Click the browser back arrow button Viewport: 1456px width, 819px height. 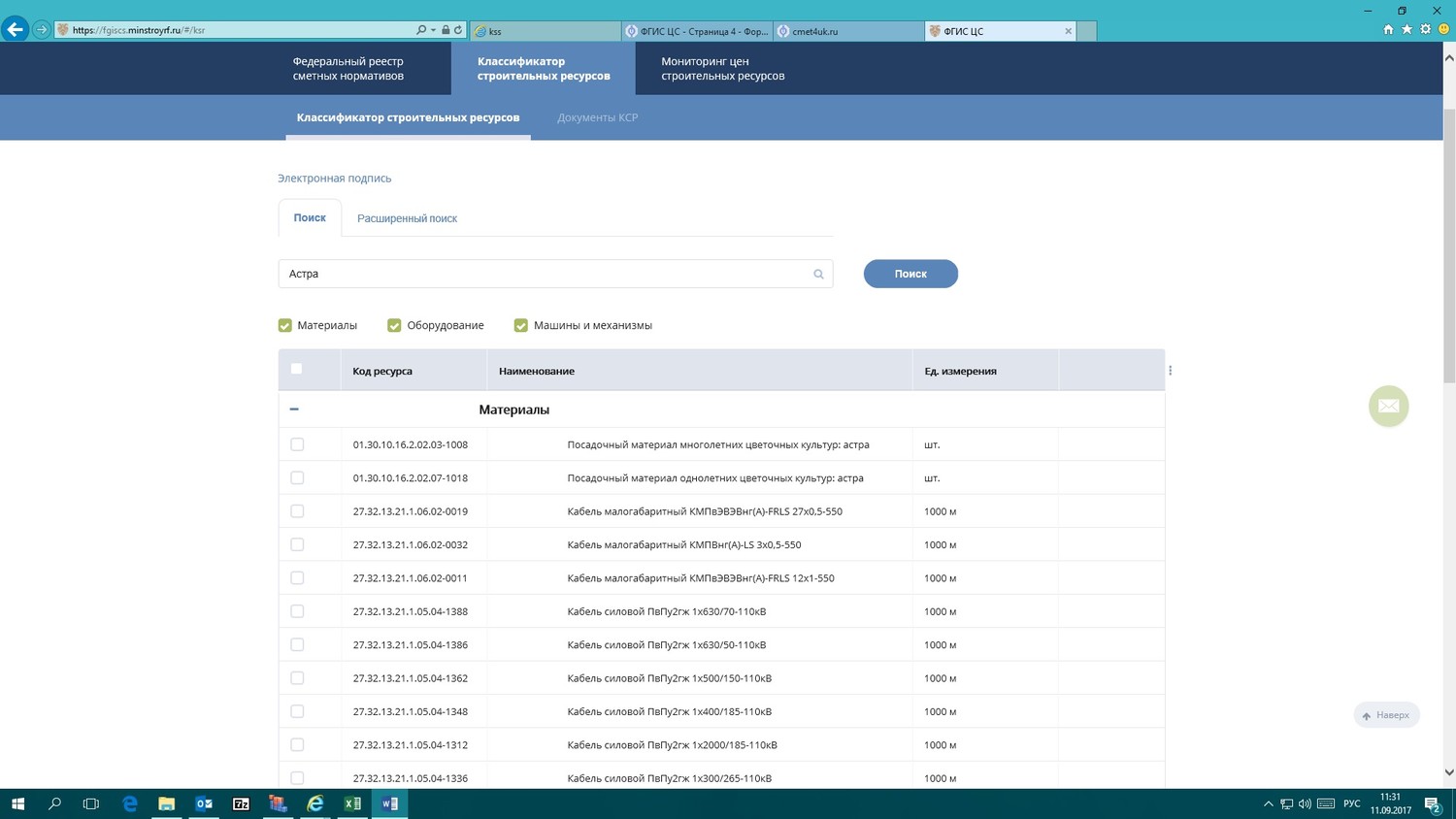tap(15, 29)
